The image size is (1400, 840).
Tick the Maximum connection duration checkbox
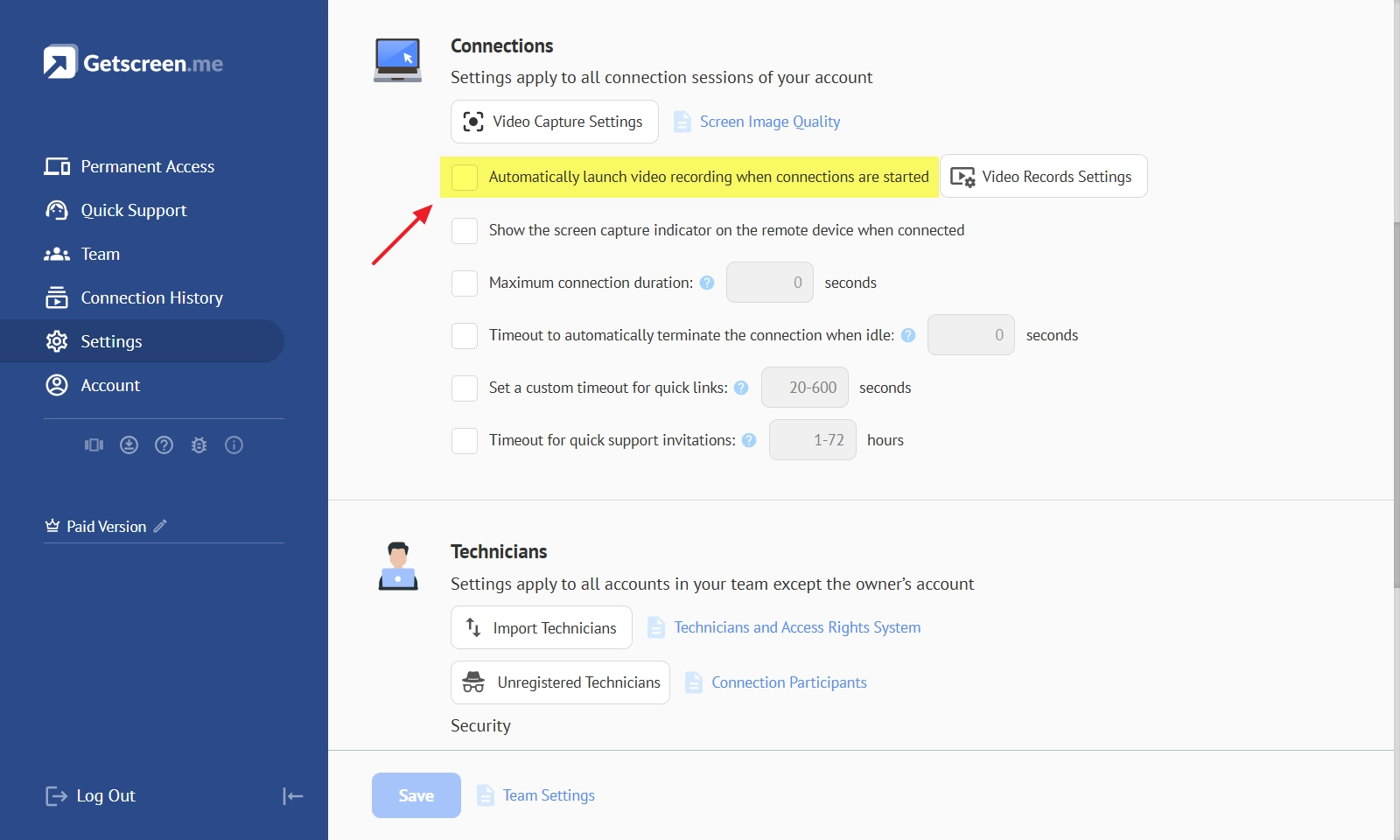(x=465, y=283)
